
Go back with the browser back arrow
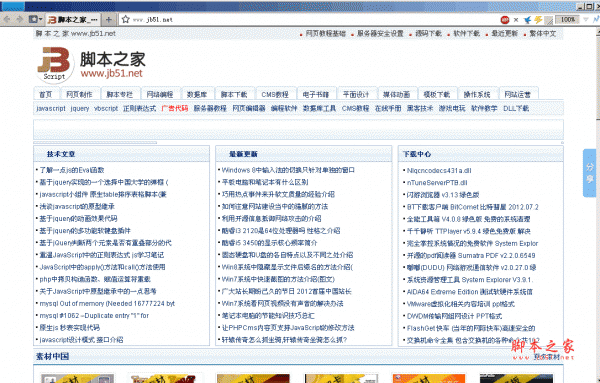7,19
